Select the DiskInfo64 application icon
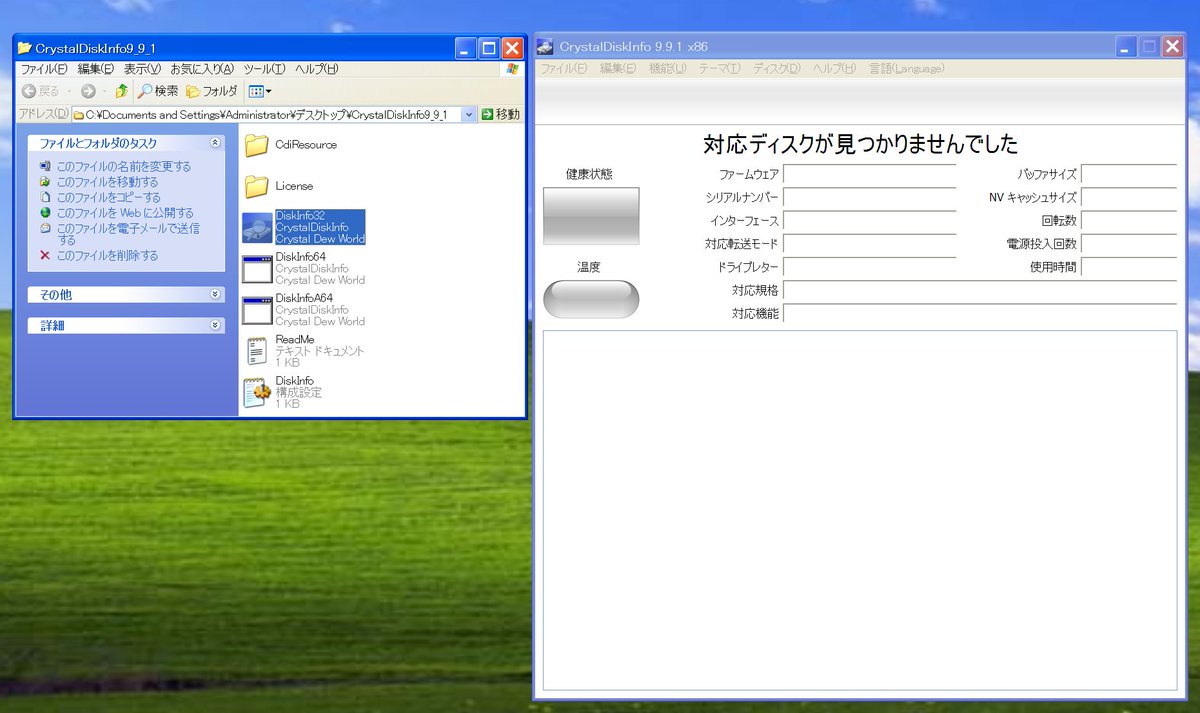The height and width of the screenshot is (713, 1200). 258,270
